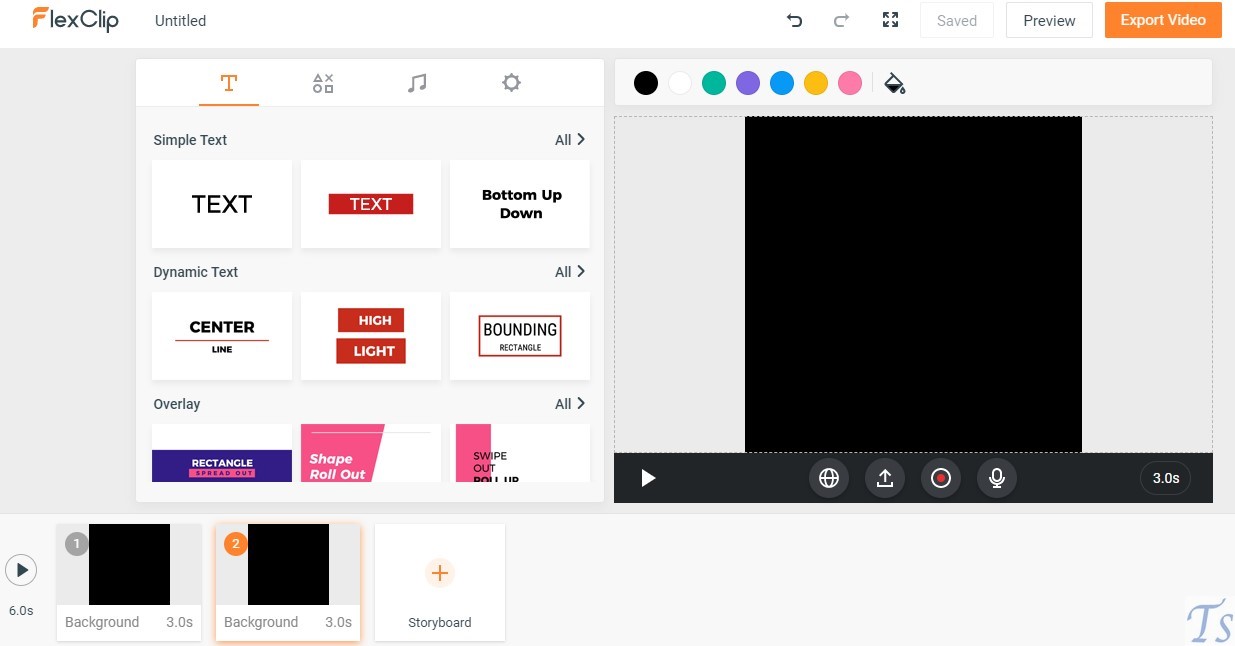Open the settings gear tab
The height and width of the screenshot is (646, 1235).
[511, 83]
